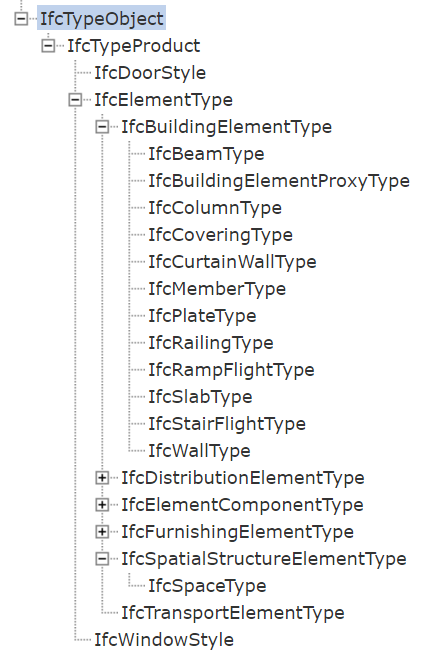The image size is (427, 656).
Task: Select the IfcSpaceType item
Action: click(x=207, y=586)
